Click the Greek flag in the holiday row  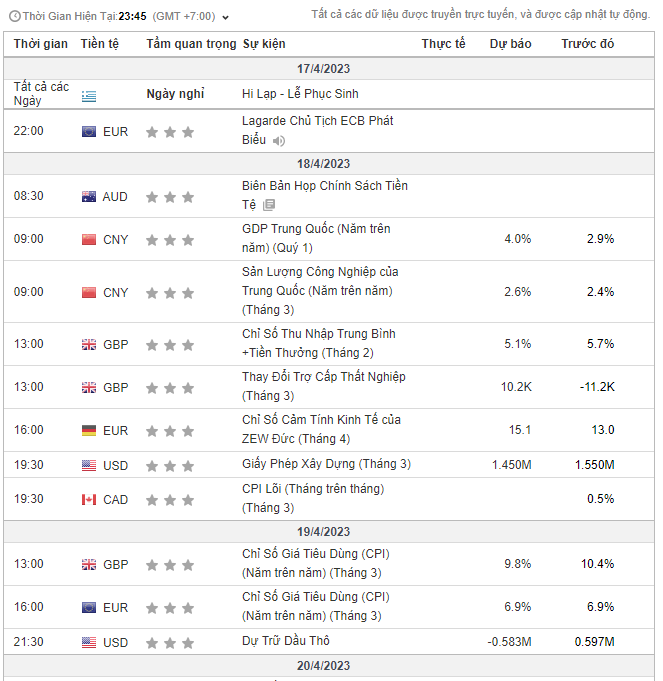click(89, 95)
